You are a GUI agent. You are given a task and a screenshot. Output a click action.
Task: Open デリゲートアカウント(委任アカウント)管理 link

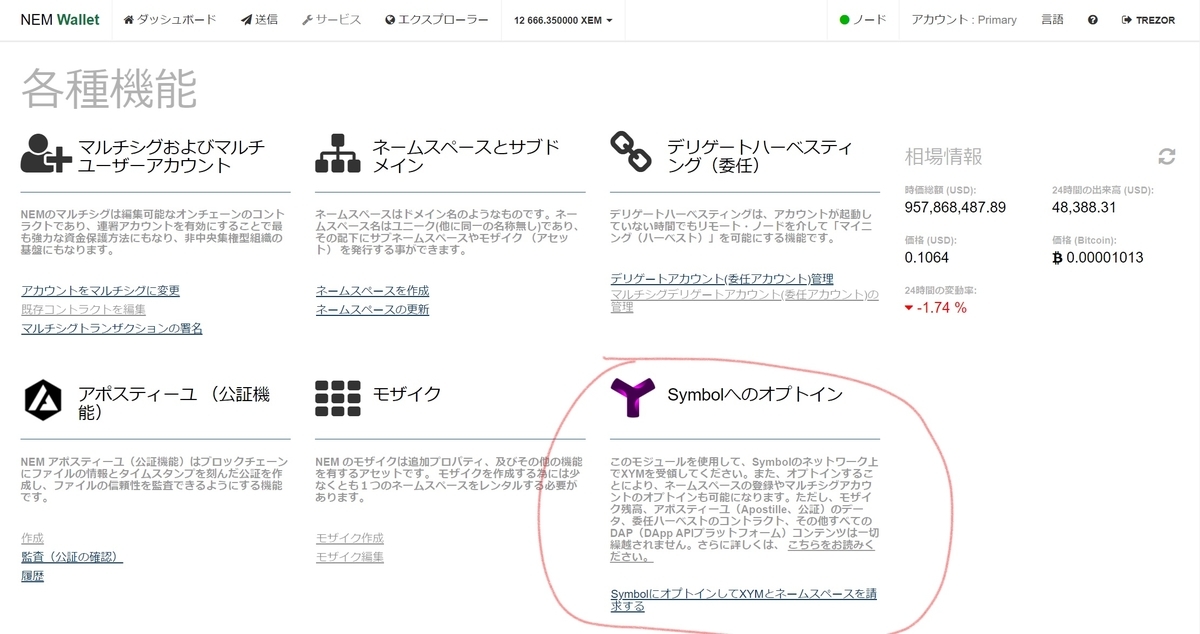point(722,278)
